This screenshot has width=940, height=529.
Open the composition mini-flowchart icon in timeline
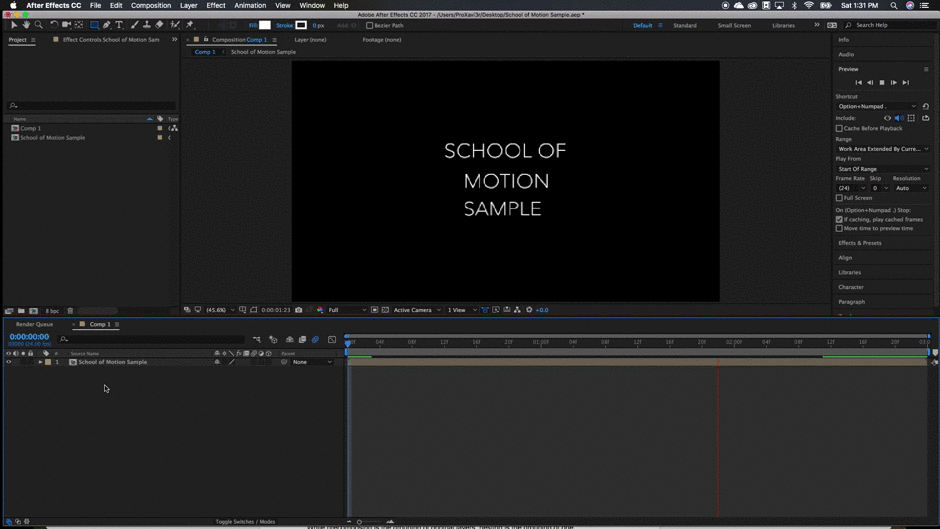257,339
